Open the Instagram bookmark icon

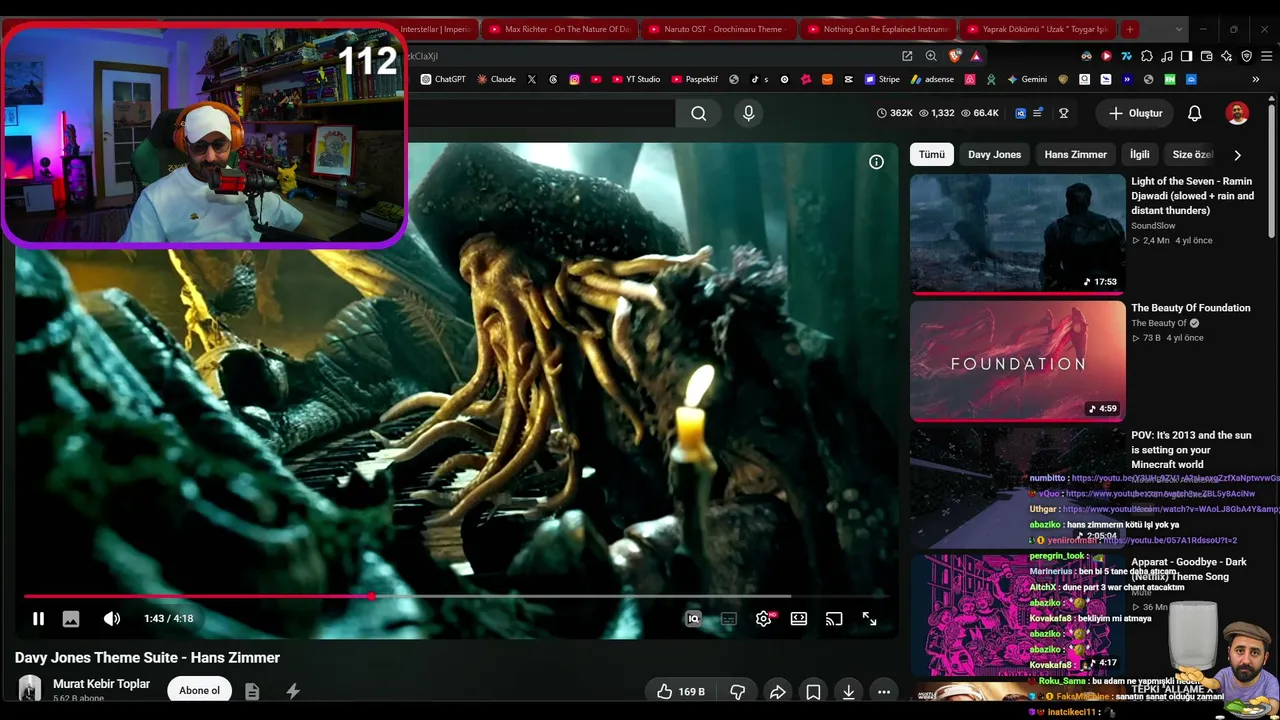(574, 79)
